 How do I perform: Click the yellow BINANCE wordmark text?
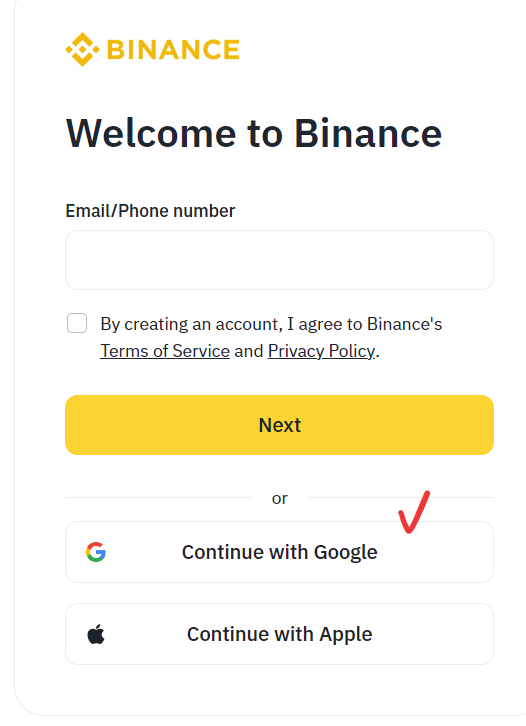click(x=173, y=50)
